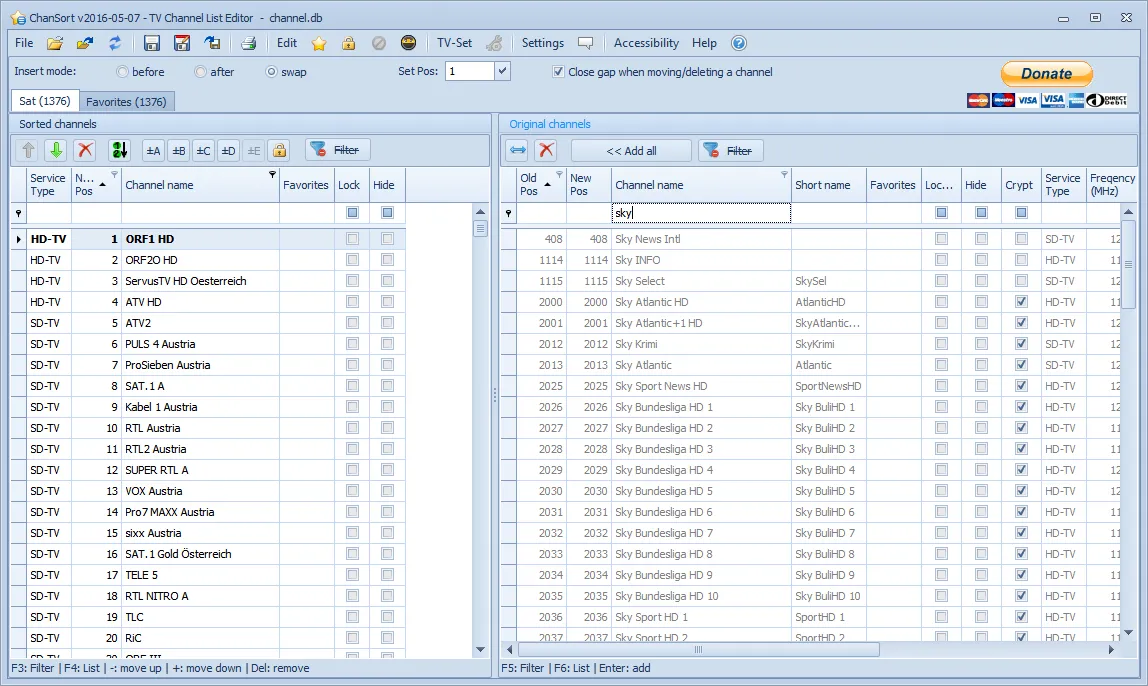The height and width of the screenshot is (686, 1148).
Task: Click the sorted list scroll down arrow
Action: (x=480, y=649)
